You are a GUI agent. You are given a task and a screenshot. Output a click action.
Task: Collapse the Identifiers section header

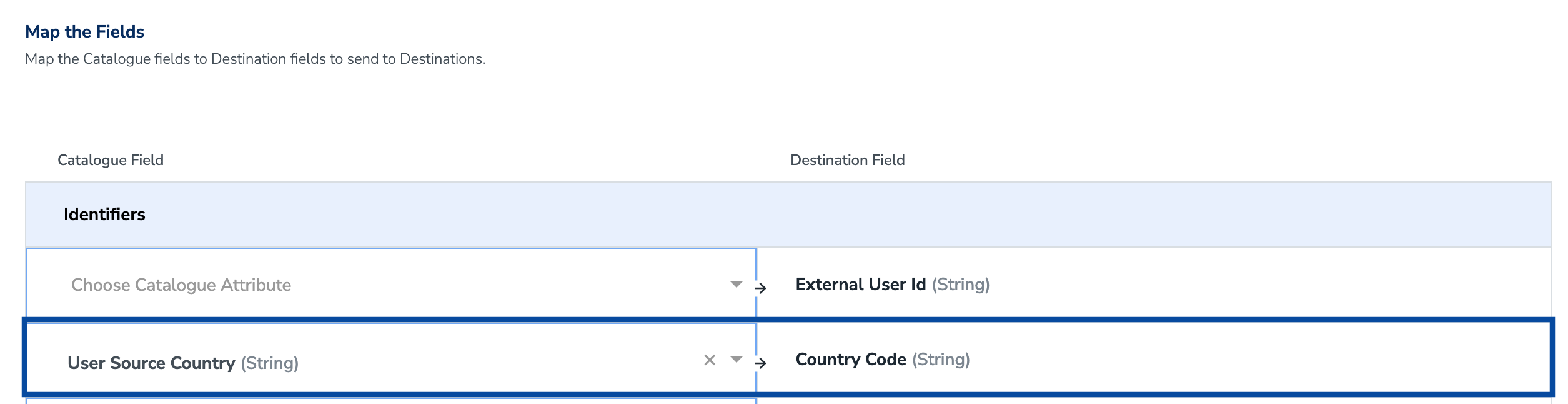[x=104, y=215]
